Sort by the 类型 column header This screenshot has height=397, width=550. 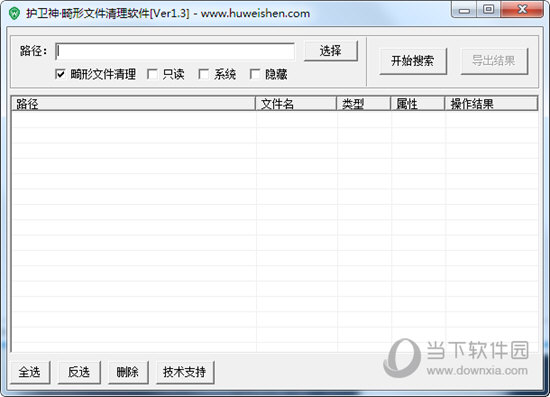(363, 104)
